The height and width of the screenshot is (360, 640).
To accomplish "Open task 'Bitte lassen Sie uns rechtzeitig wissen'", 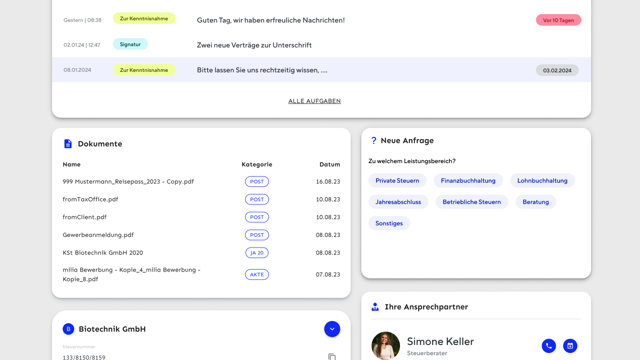I will (x=262, y=70).
